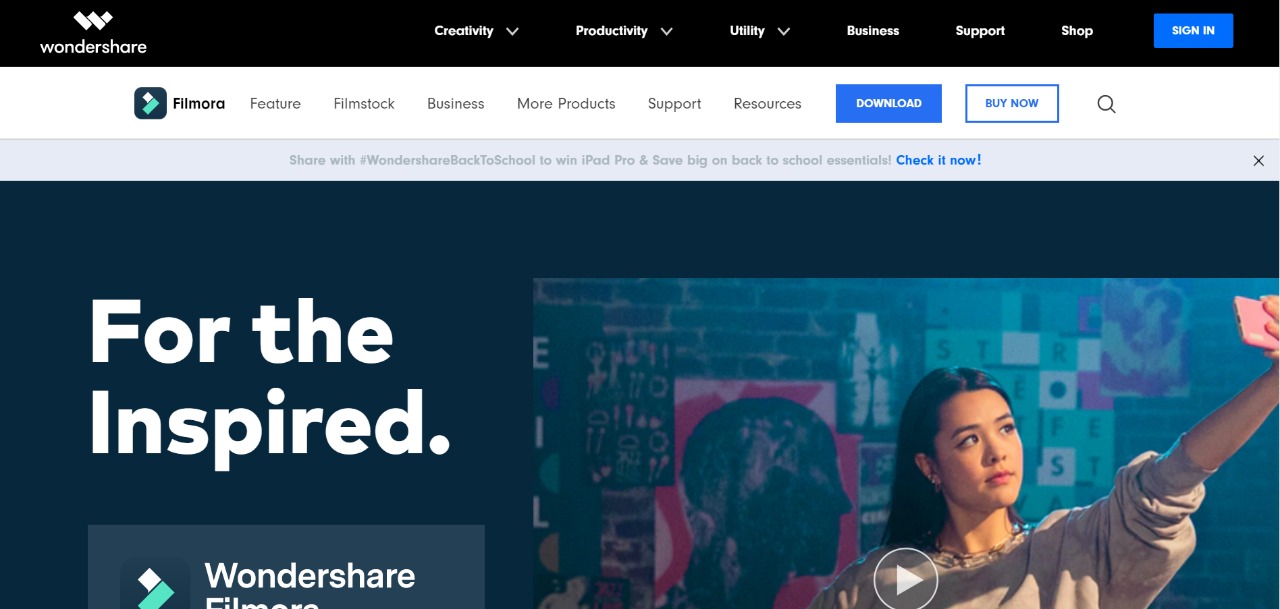The width and height of the screenshot is (1280, 609).
Task: Click the hero video thumbnail of woman
Action: click(906, 443)
